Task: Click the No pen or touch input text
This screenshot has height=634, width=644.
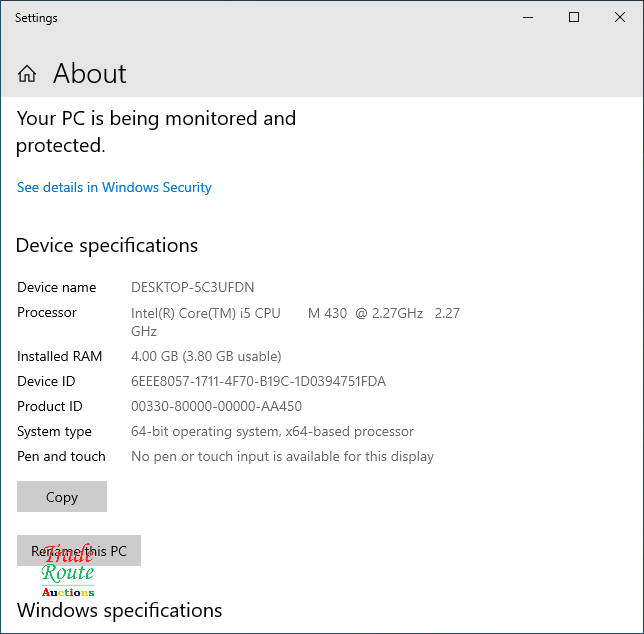Action: click(x=282, y=456)
